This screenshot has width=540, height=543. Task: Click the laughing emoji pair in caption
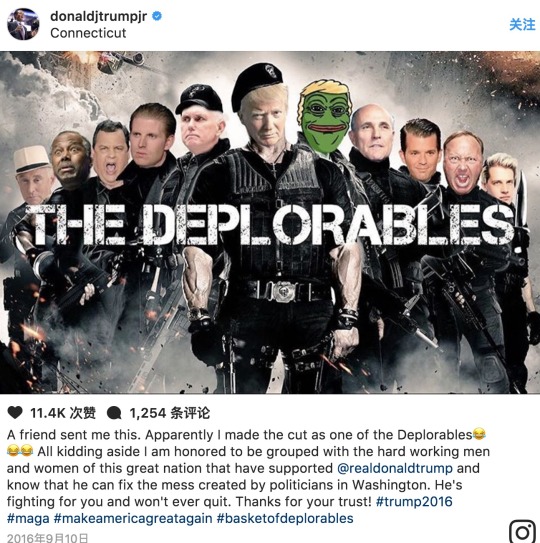[20, 451]
